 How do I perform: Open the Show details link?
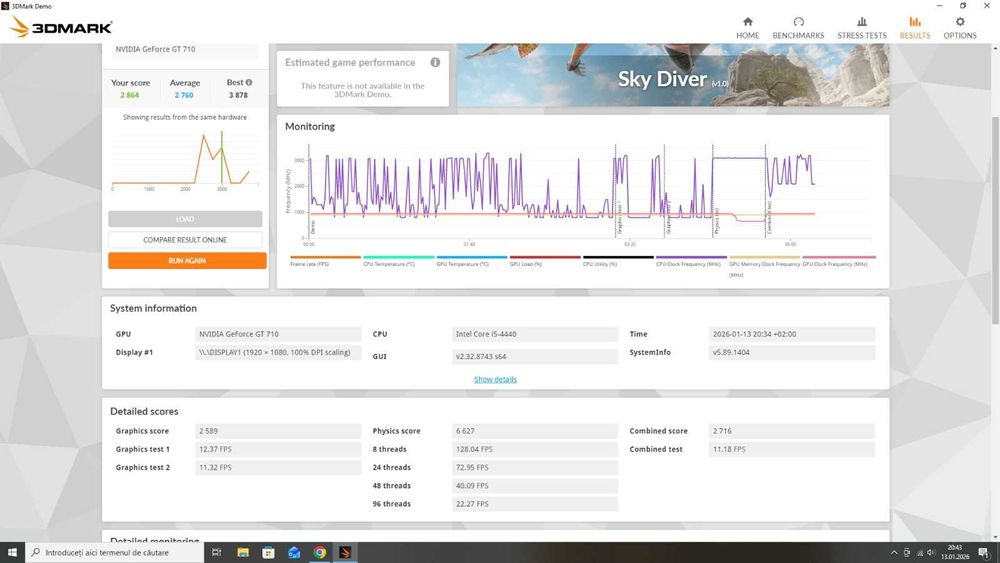tap(495, 379)
